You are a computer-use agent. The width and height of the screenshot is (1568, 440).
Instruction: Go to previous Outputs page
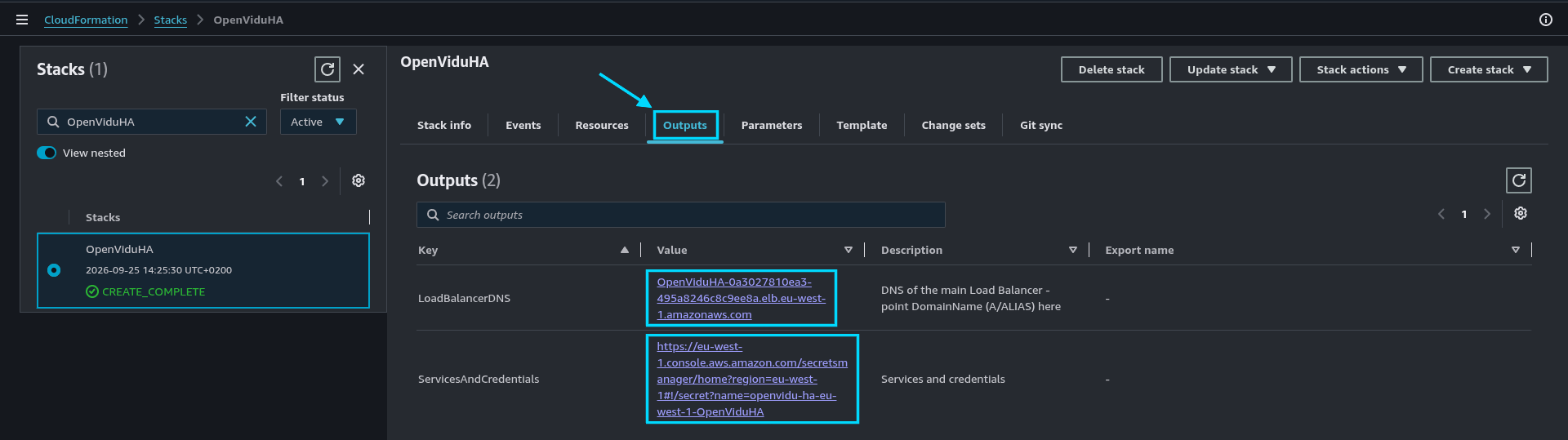(1441, 214)
